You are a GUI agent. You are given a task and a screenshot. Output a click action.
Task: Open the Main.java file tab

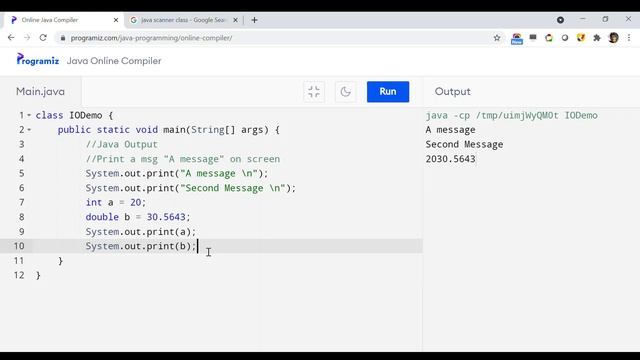click(x=40, y=91)
